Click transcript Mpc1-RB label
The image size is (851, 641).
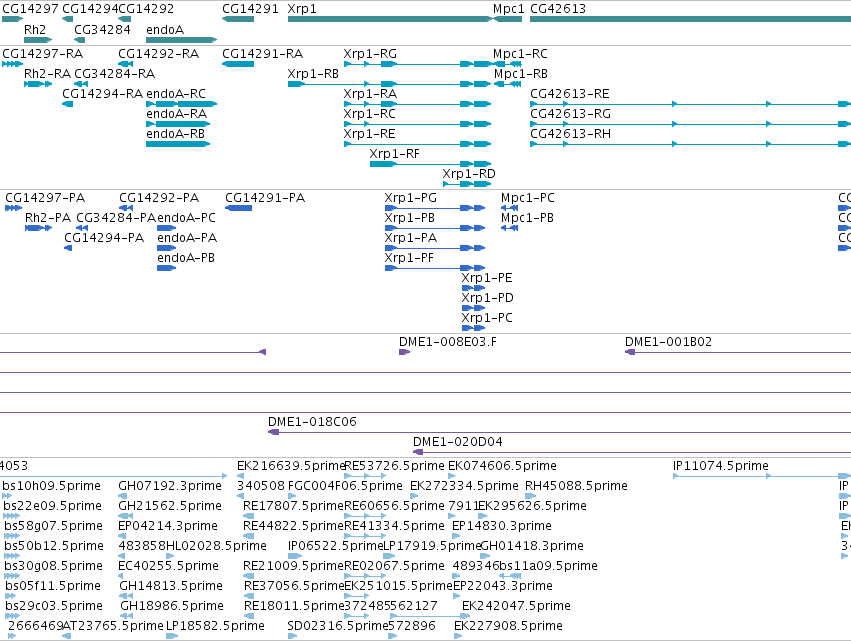[x=521, y=74]
